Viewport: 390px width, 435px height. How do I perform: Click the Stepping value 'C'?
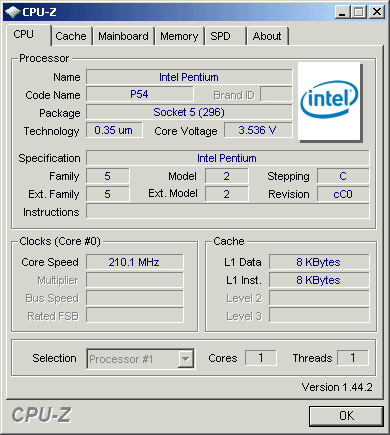pyautogui.click(x=343, y=176)
